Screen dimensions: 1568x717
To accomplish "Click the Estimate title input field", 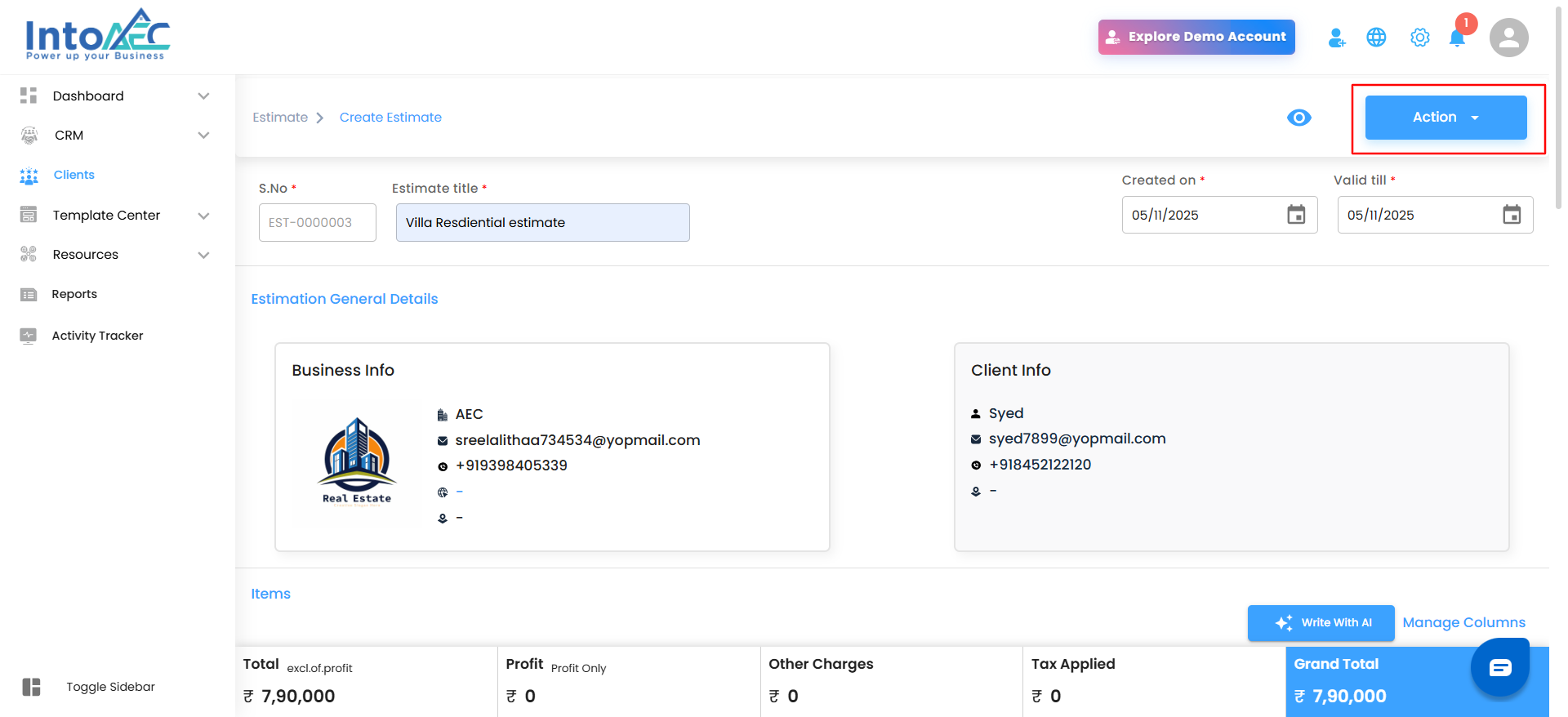I will (542, 222).
